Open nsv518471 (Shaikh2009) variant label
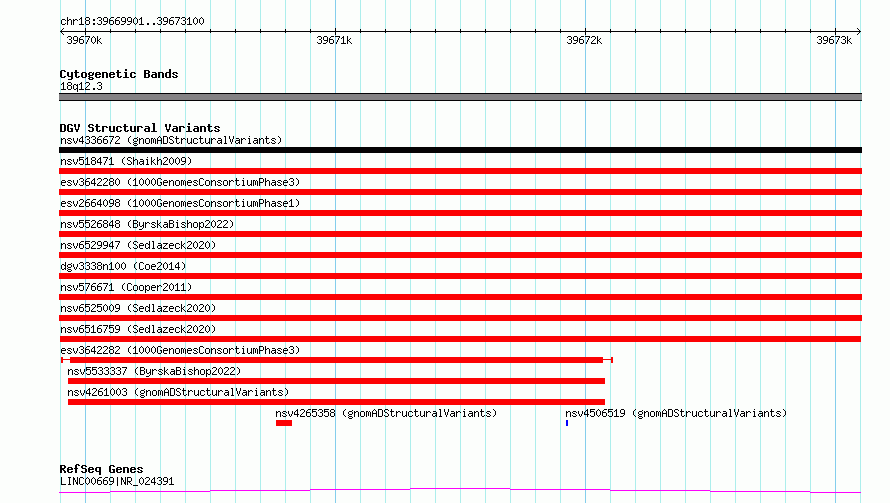This screenshot has width=890, height=503. [126, 161]
